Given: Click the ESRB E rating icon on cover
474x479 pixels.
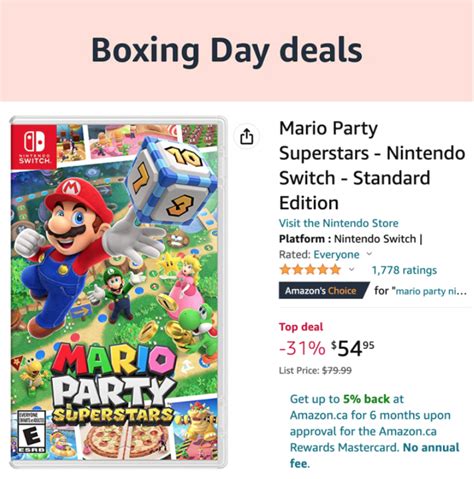Looking at the screenshot, I should click(x=31, y=432).
